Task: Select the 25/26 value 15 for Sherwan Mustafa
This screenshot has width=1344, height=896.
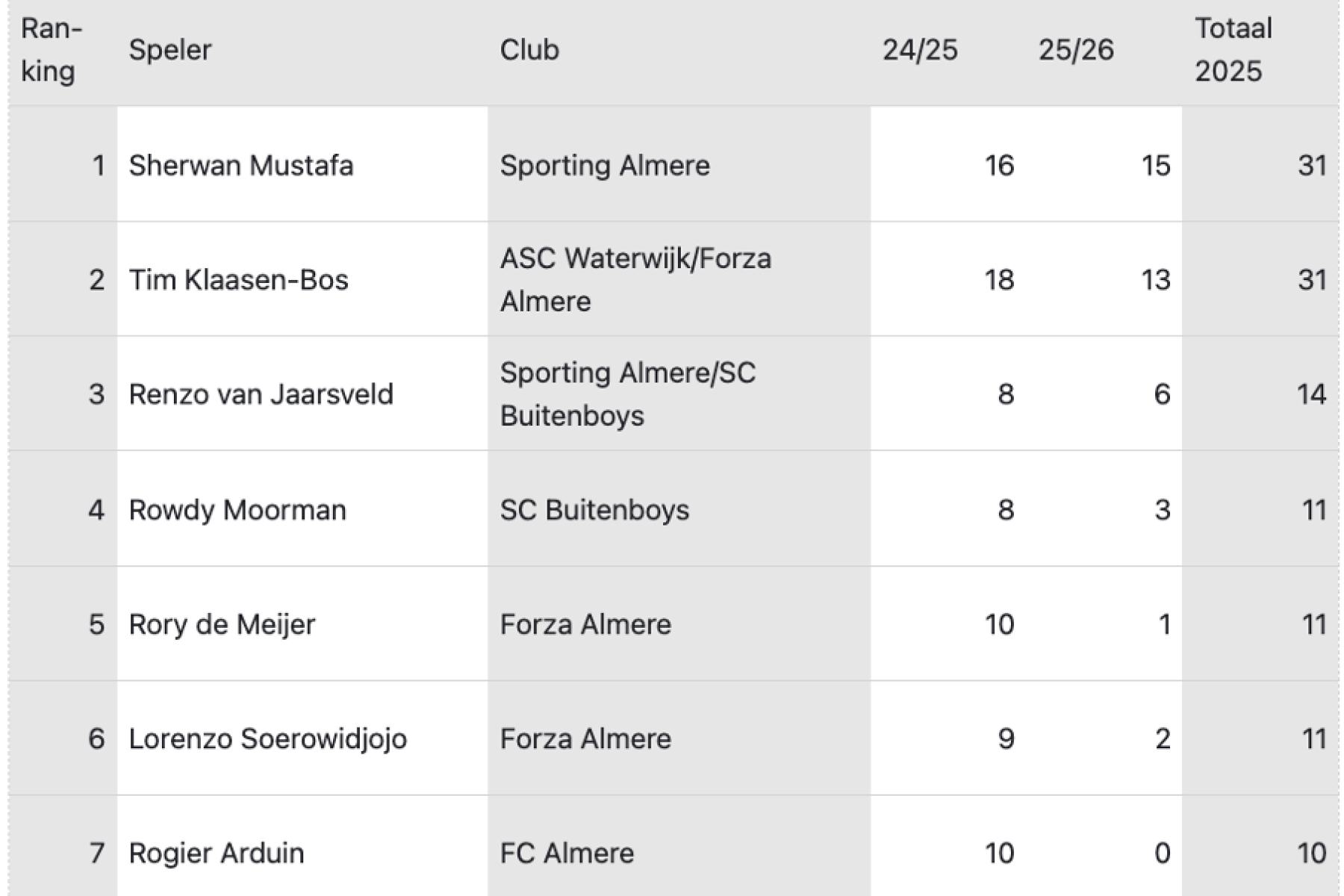Action: pos(1155,165)
